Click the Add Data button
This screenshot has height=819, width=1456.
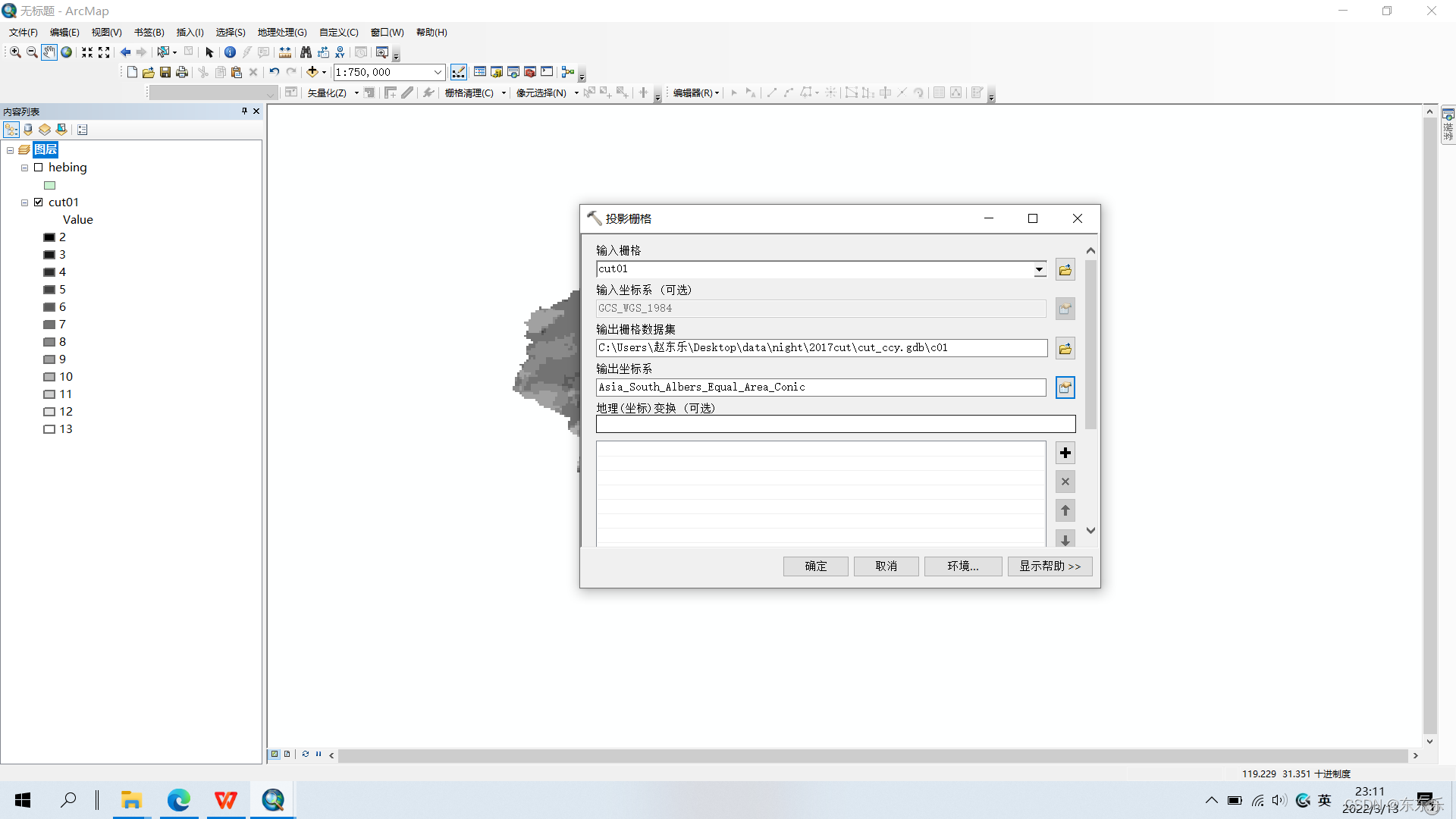pos(312,72)
